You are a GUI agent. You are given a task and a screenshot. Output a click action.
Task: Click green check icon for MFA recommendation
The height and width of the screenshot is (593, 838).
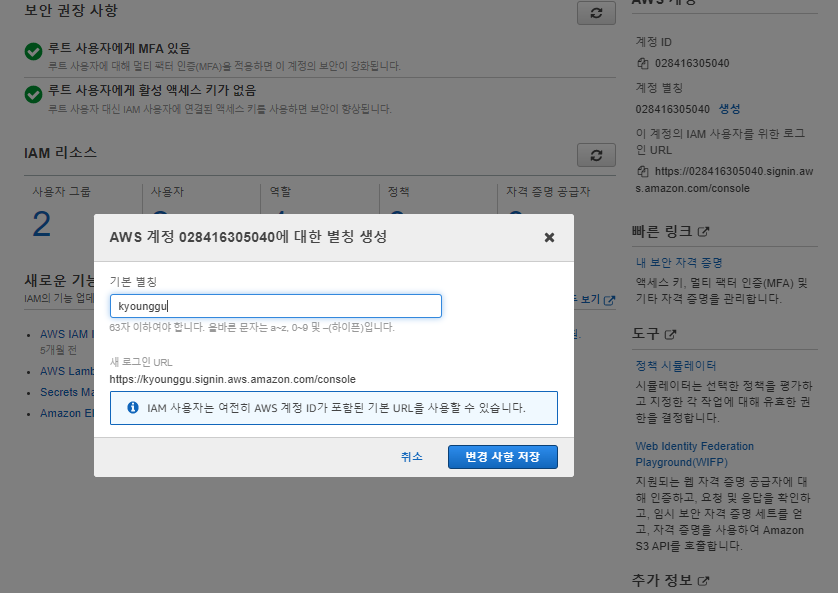click(x=33, y=52)
